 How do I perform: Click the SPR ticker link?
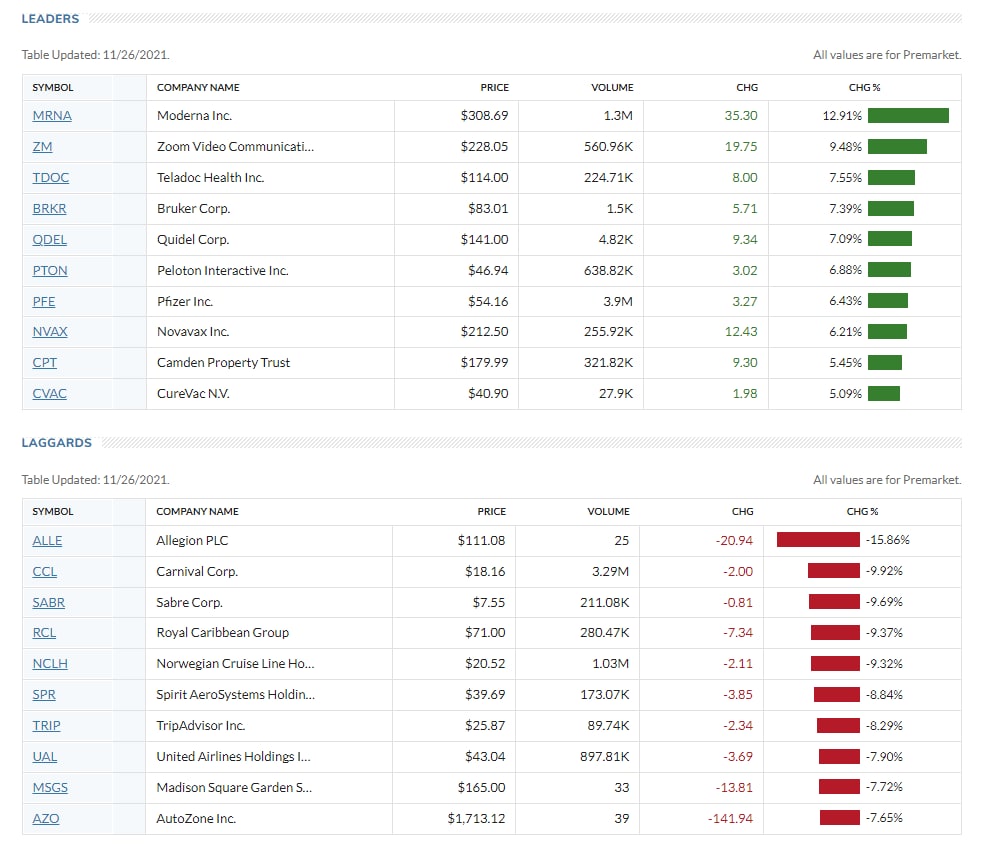[44, 694]
